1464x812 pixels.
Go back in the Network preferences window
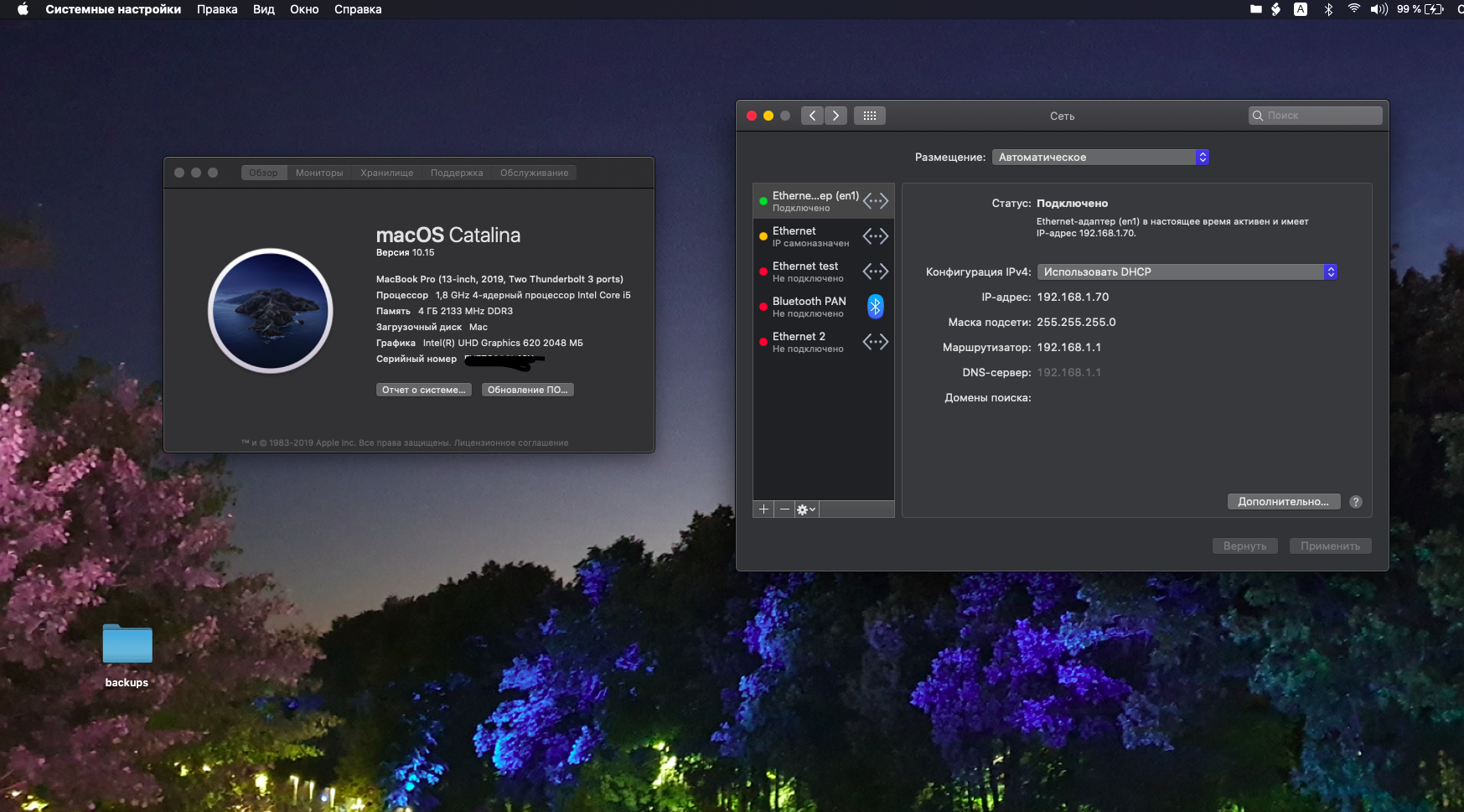tap(812, 116)
